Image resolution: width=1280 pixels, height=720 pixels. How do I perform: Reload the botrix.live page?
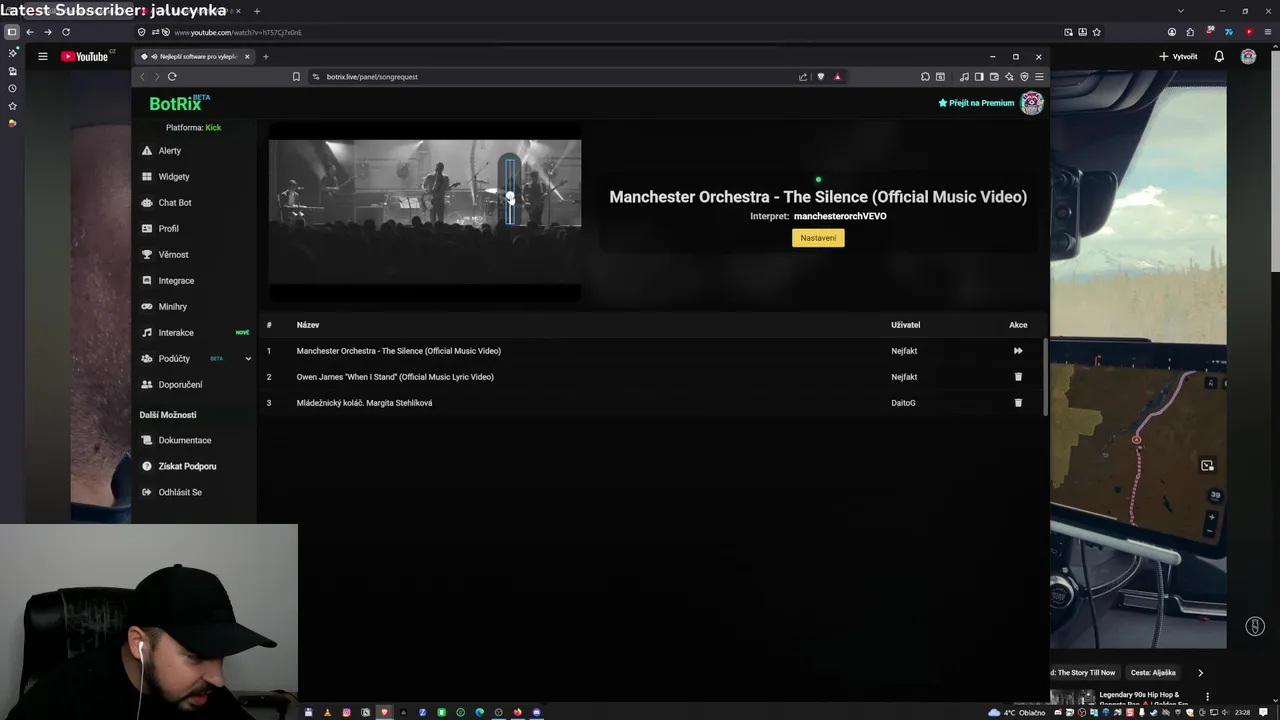(172, 77)
